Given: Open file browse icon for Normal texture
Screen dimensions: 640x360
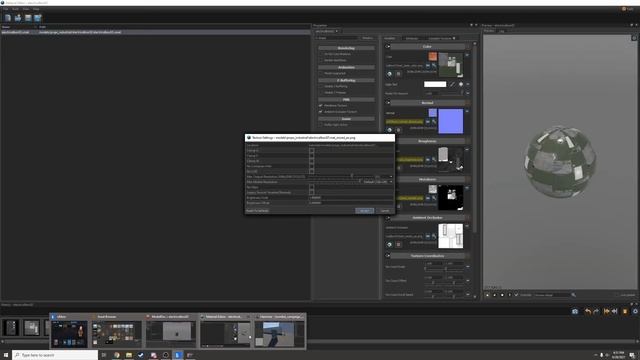Looking at the screenshot, I should coord(428,121).
